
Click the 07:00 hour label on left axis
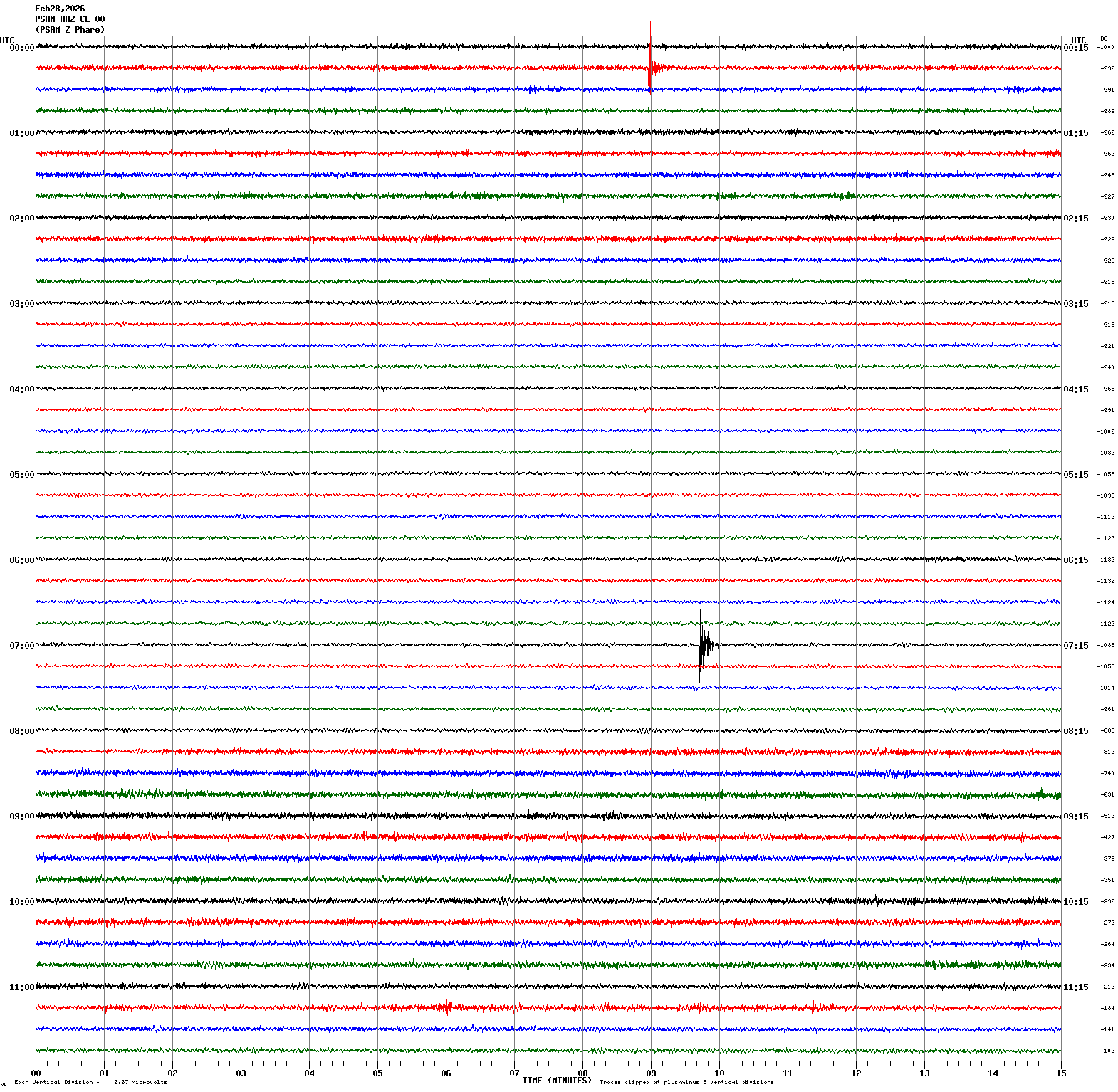click(21, 646)
